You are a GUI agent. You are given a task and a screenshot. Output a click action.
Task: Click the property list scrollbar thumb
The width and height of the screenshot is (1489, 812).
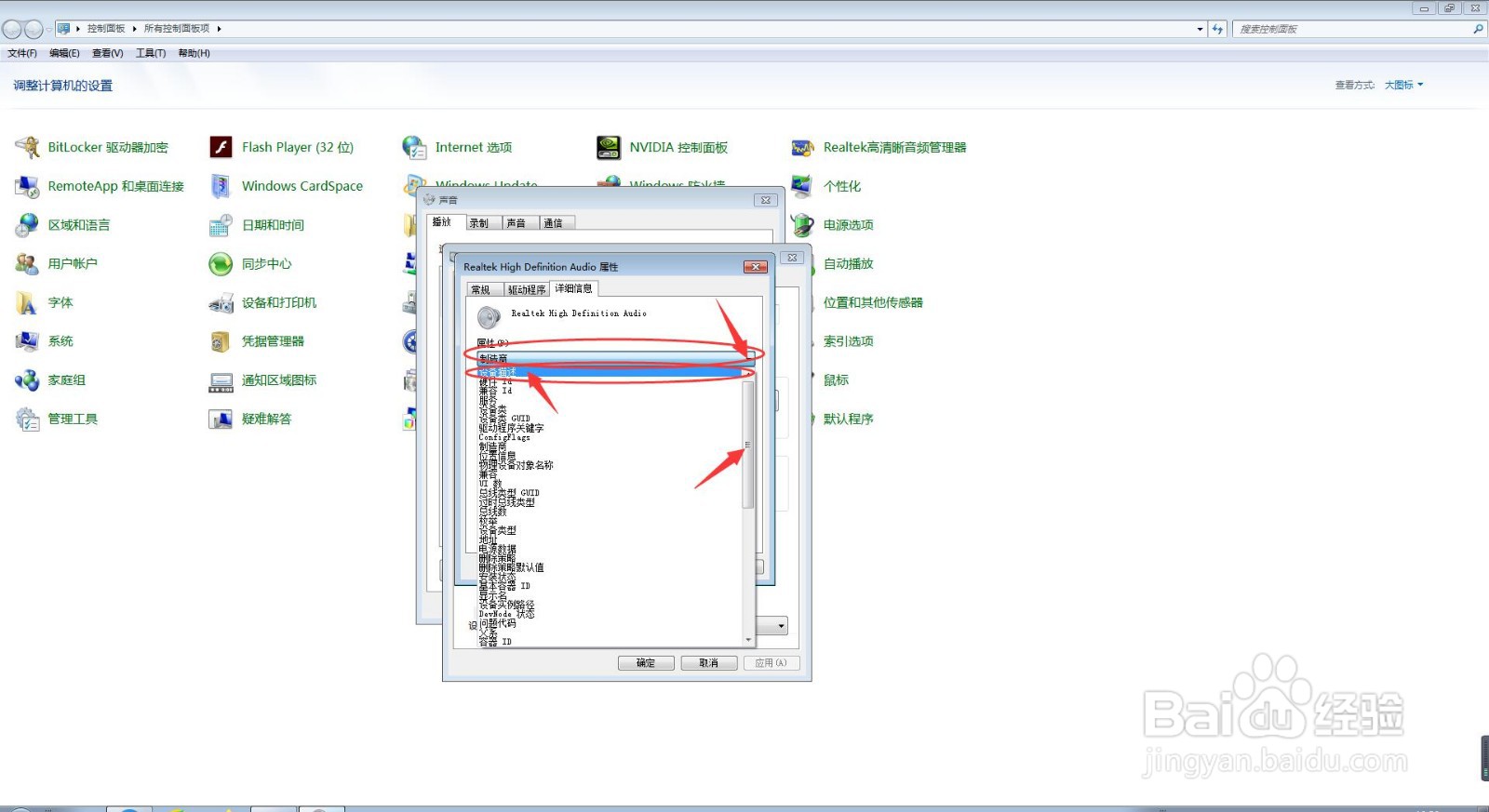tap(748, 445)
